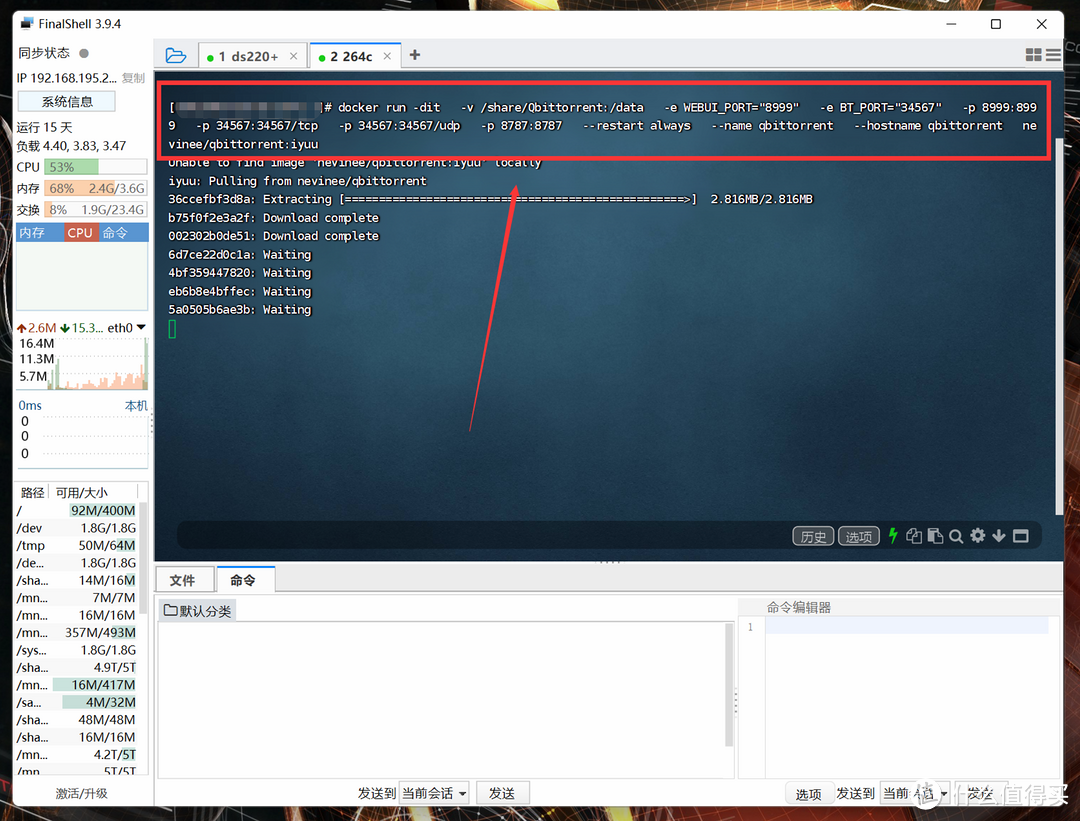Click the 命令编辑器 panel header
The width and height of the screenshot is (1080, 821).
[799, 607]
